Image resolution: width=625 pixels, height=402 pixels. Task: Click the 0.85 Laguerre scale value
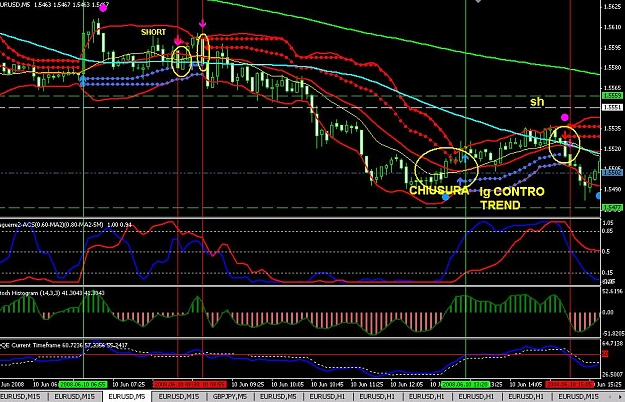[x=609, y=231]
